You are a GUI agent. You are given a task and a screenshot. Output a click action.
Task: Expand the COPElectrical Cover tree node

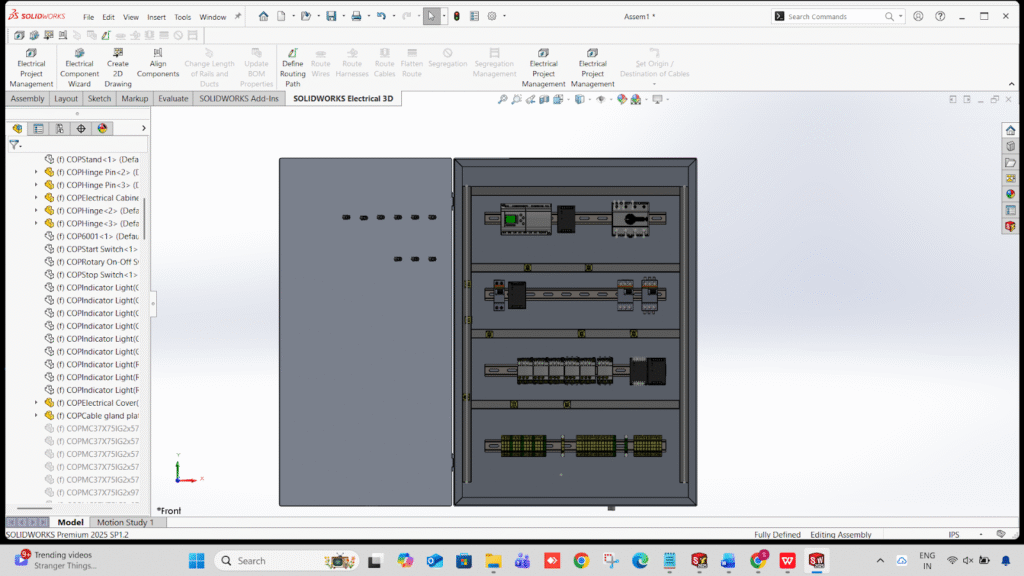tap(37, 402)
